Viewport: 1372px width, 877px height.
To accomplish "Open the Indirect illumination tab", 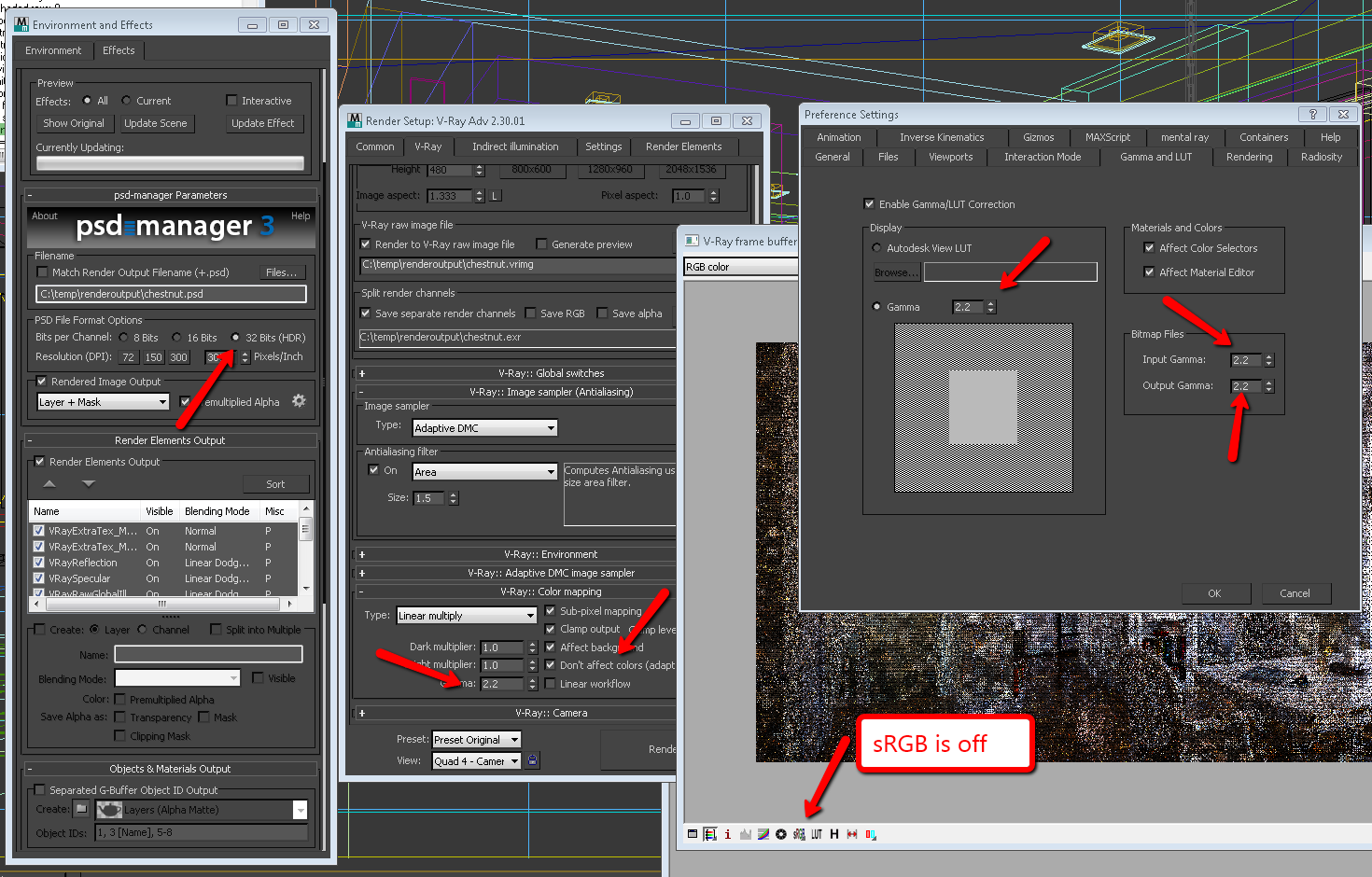I will tap(515, 146).
